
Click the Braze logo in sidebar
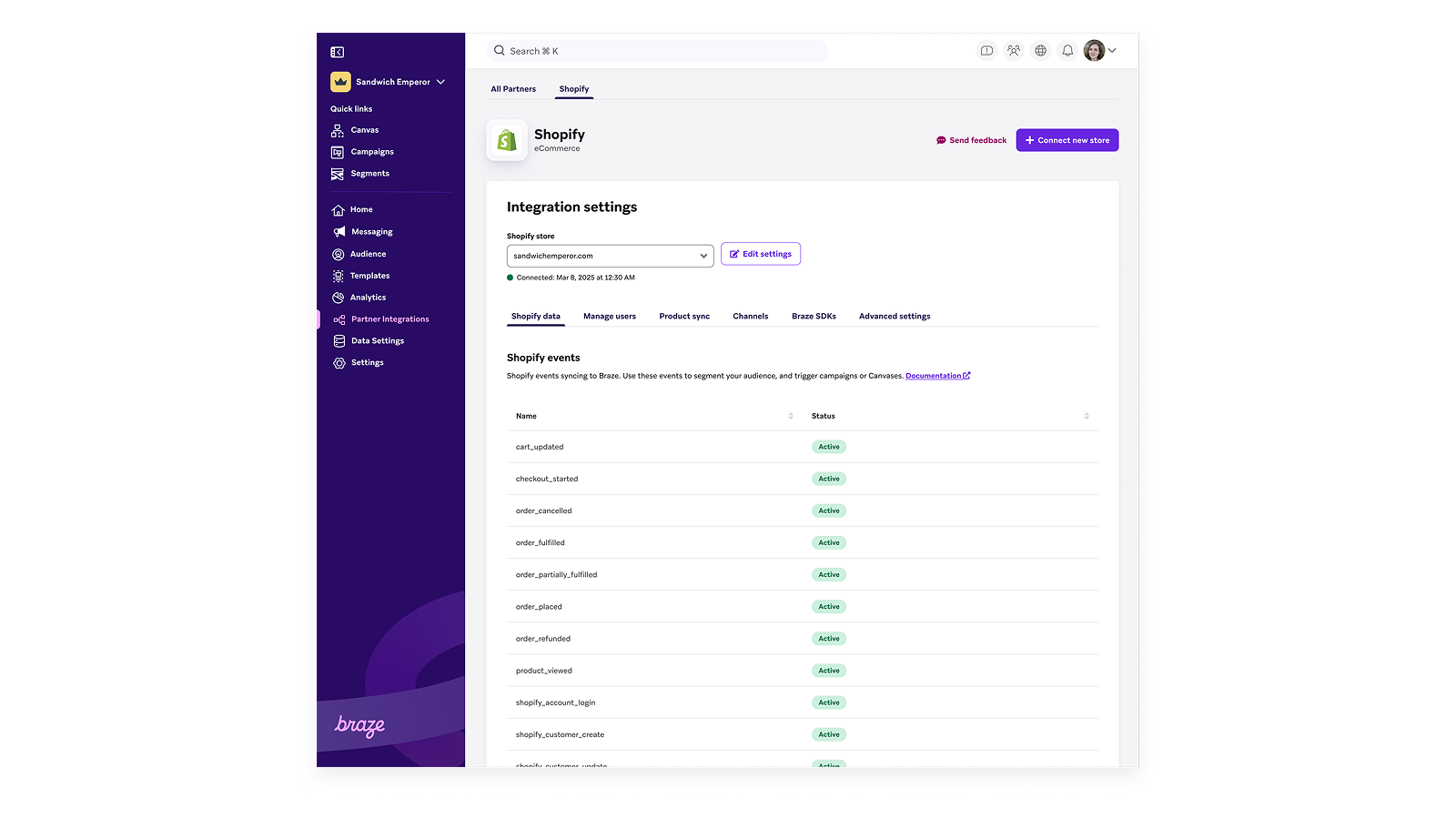pos(359,725)
